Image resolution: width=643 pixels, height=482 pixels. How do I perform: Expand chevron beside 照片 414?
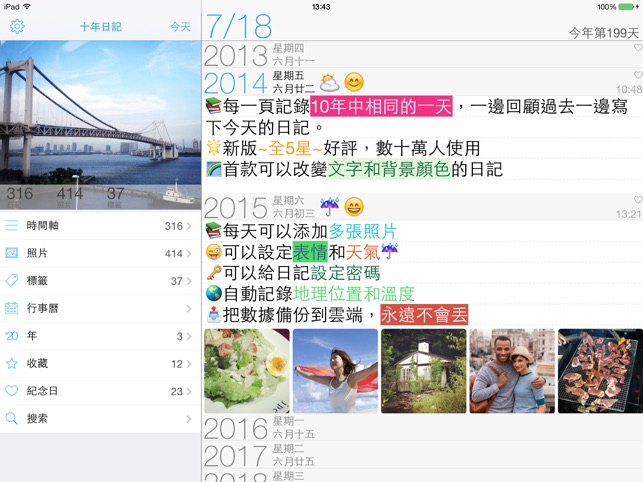pyautogui.click(x=189, y=254)
